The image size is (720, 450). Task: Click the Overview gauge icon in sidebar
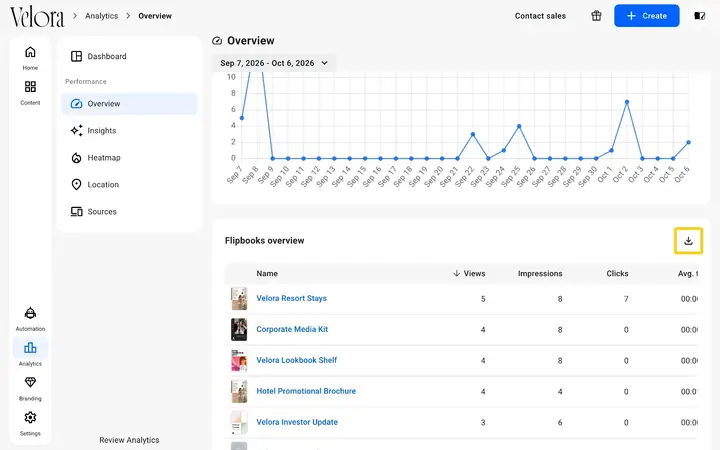[x=76, y=103]
